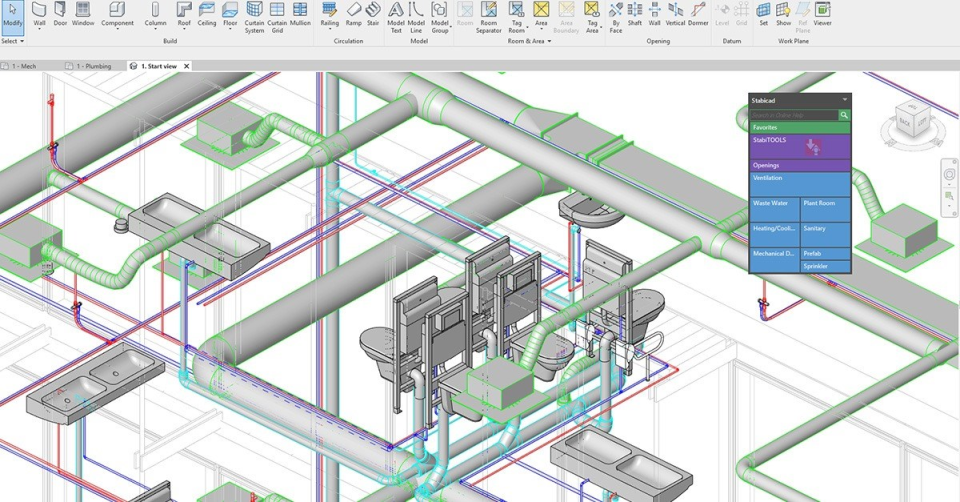Click the Ramp tool in Circulation
The width and height of the screenshot is (960, 502).
tap(353, 15)
